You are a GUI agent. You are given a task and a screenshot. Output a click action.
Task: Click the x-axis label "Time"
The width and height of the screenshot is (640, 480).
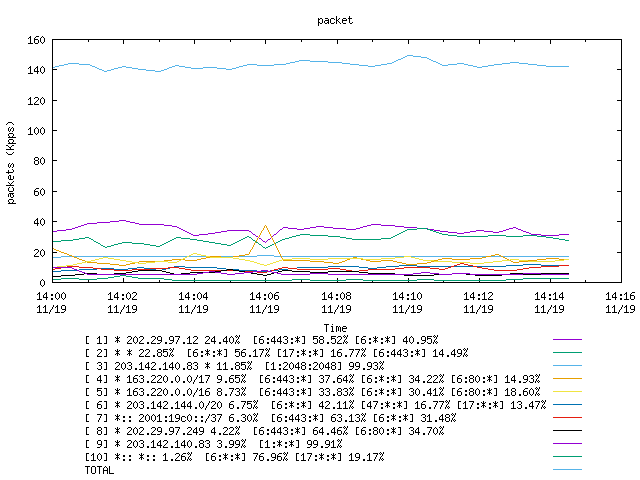click(335, 328)
